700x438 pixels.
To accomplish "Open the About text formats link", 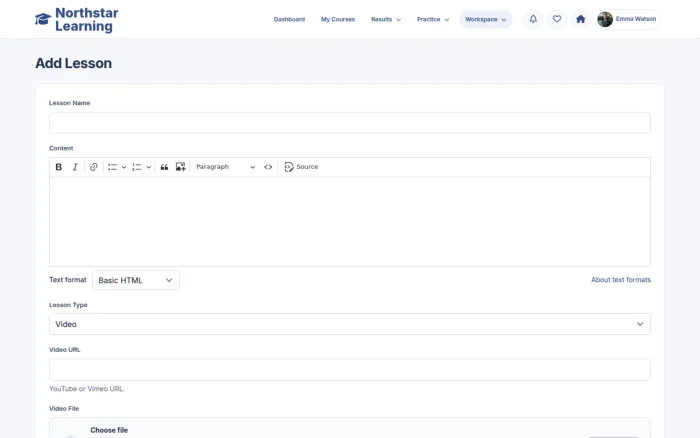I will coord(621,280).
